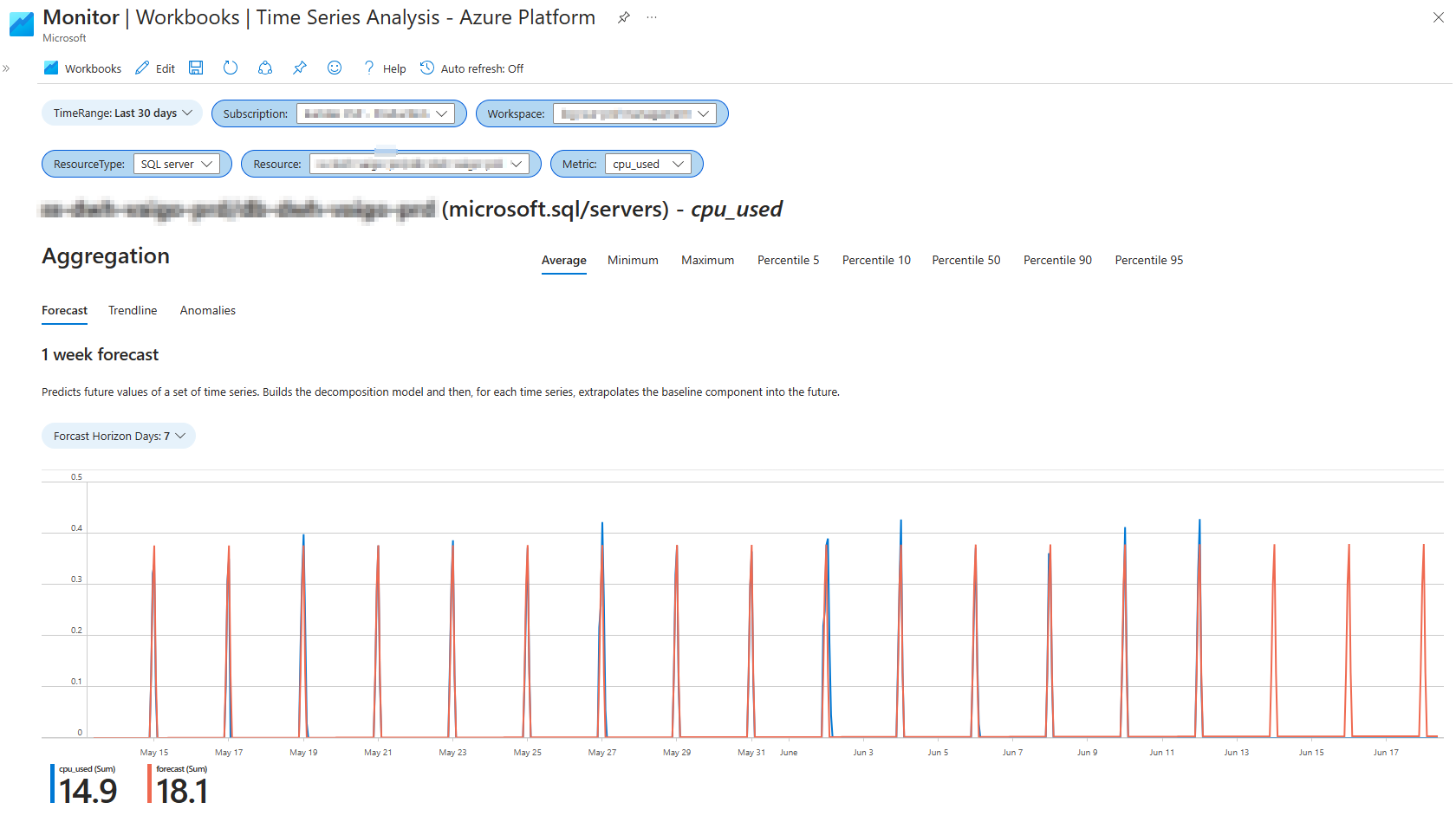1456x822 pixels.
Task: Click the forecast (Sum) legend swatch
Action: [x=150, y=784]
